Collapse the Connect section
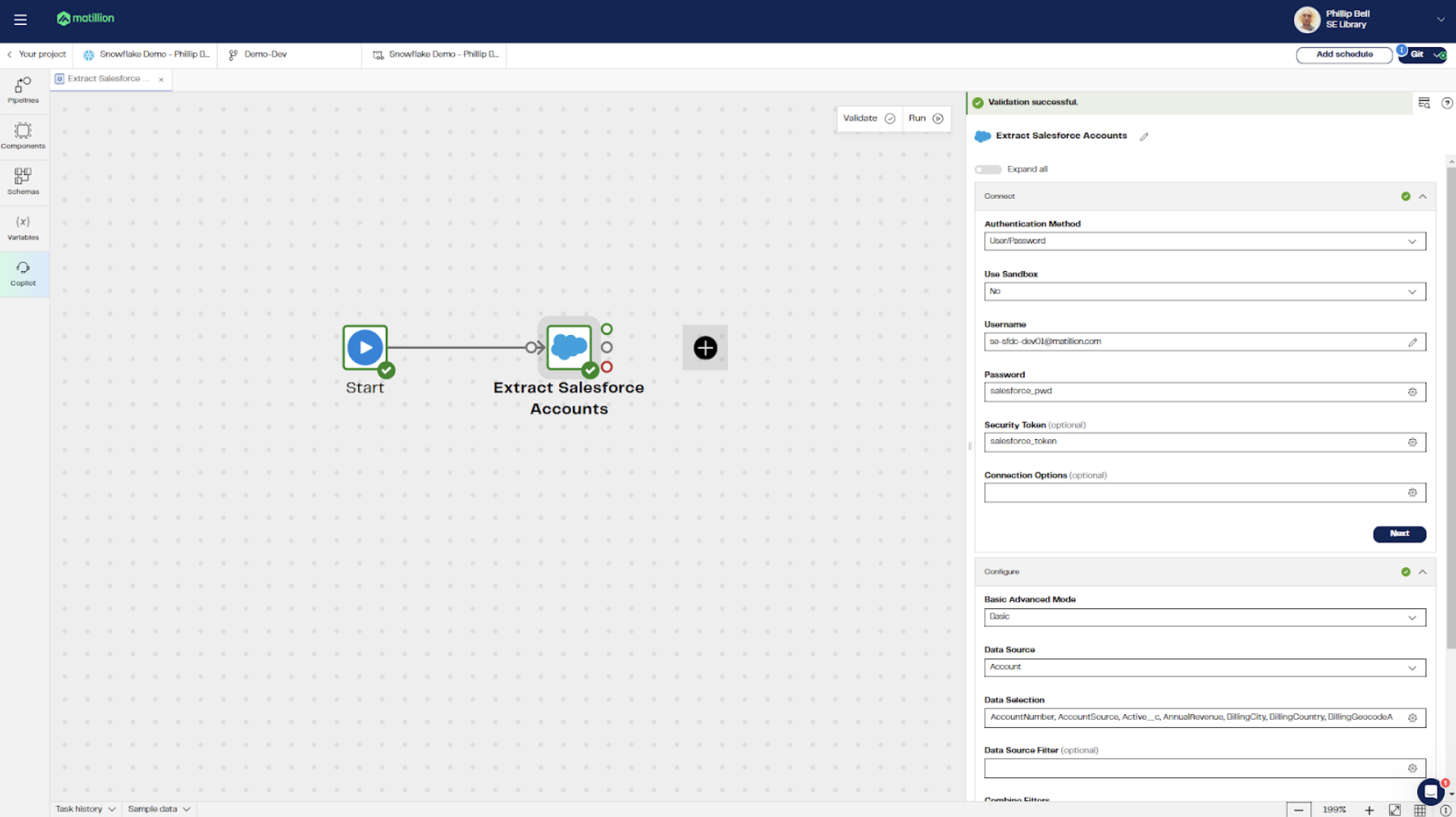Screen dimensions: 1456x817 [1423, 196]
